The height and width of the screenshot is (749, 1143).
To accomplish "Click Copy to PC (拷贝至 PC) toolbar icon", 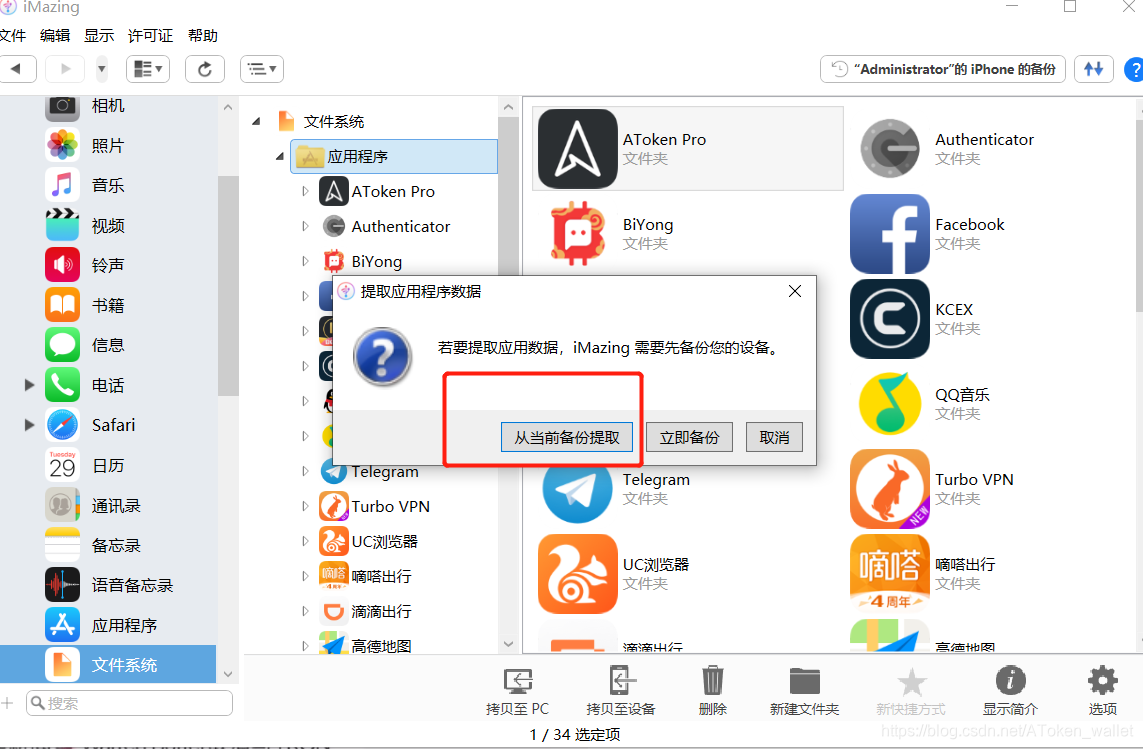I will (x=518, y=691).
